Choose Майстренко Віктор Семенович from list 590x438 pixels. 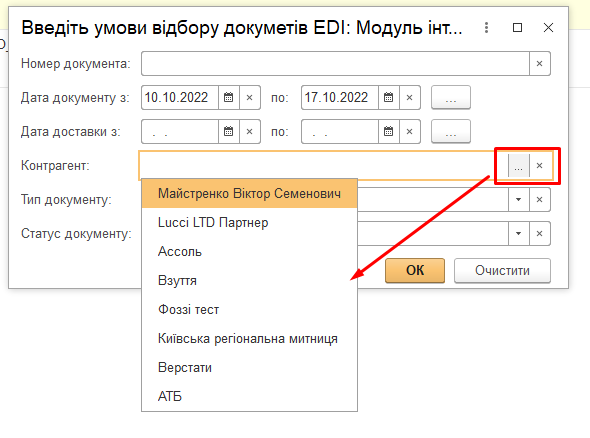point(249,193)
